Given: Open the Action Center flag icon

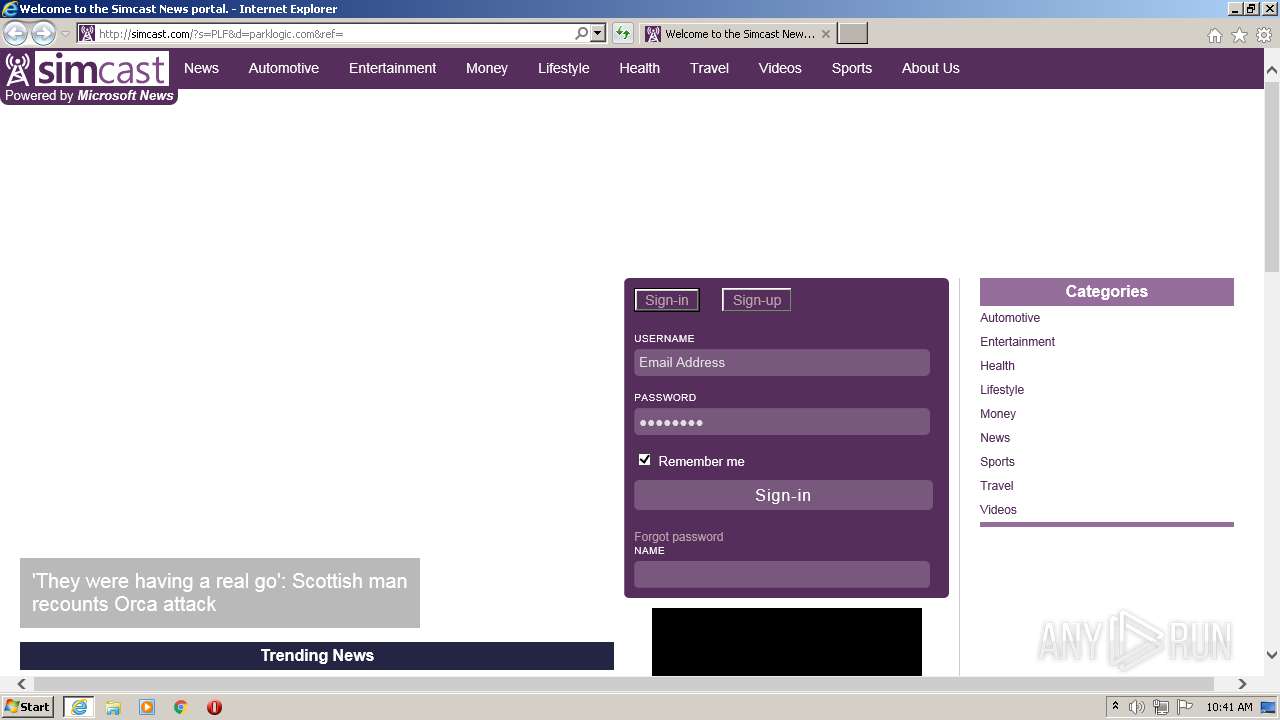Looking at the screenshot, I should click(x=1185, y=707).
